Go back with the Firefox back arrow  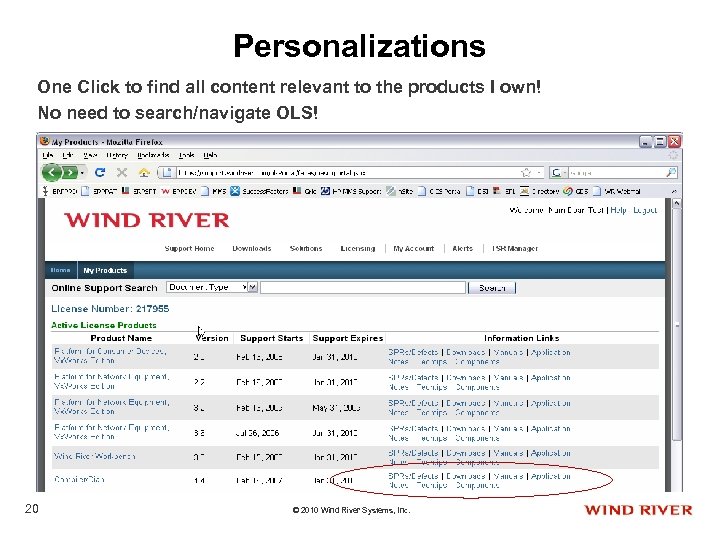pyautogui.click(x=51, y=173)
